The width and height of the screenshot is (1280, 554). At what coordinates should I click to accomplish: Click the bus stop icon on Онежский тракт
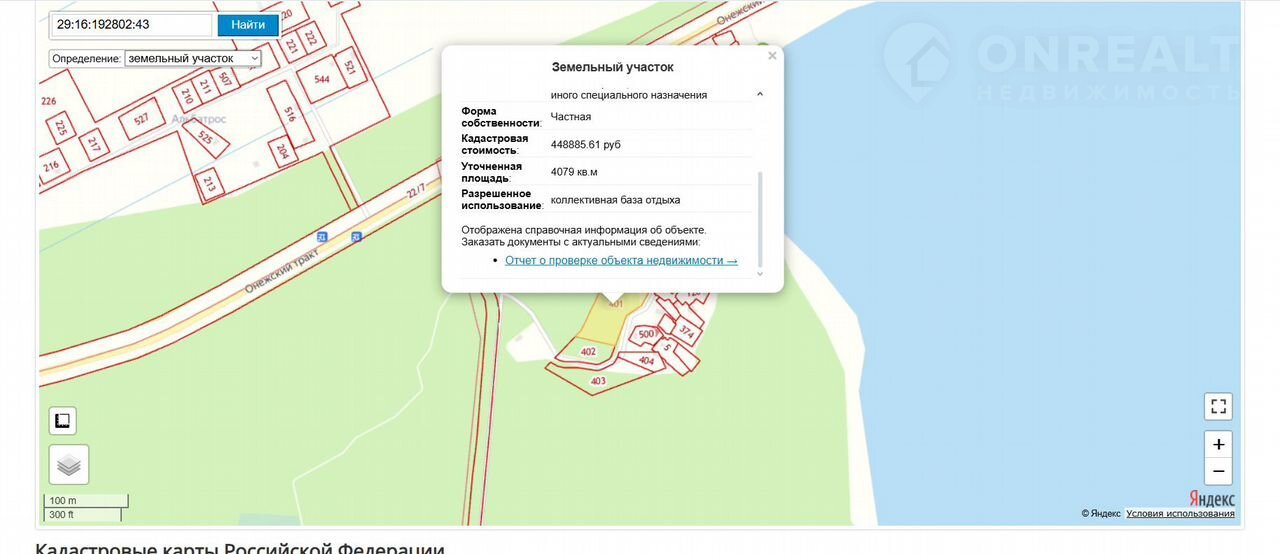tap(322, 236)
